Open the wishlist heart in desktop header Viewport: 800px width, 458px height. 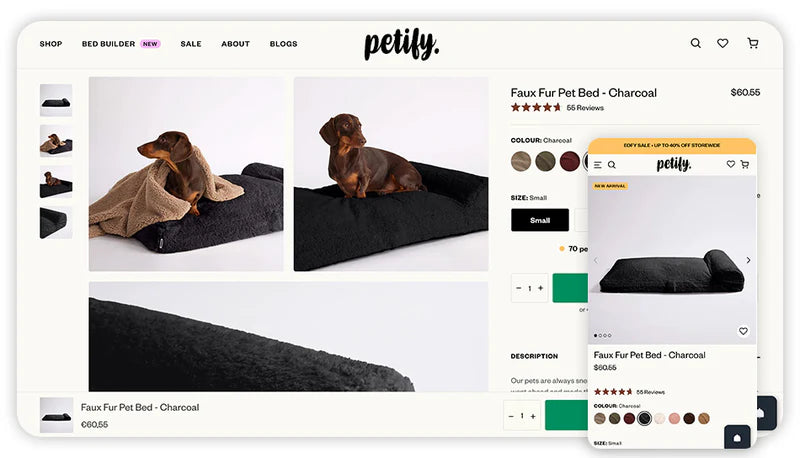[x=723, y=43]
